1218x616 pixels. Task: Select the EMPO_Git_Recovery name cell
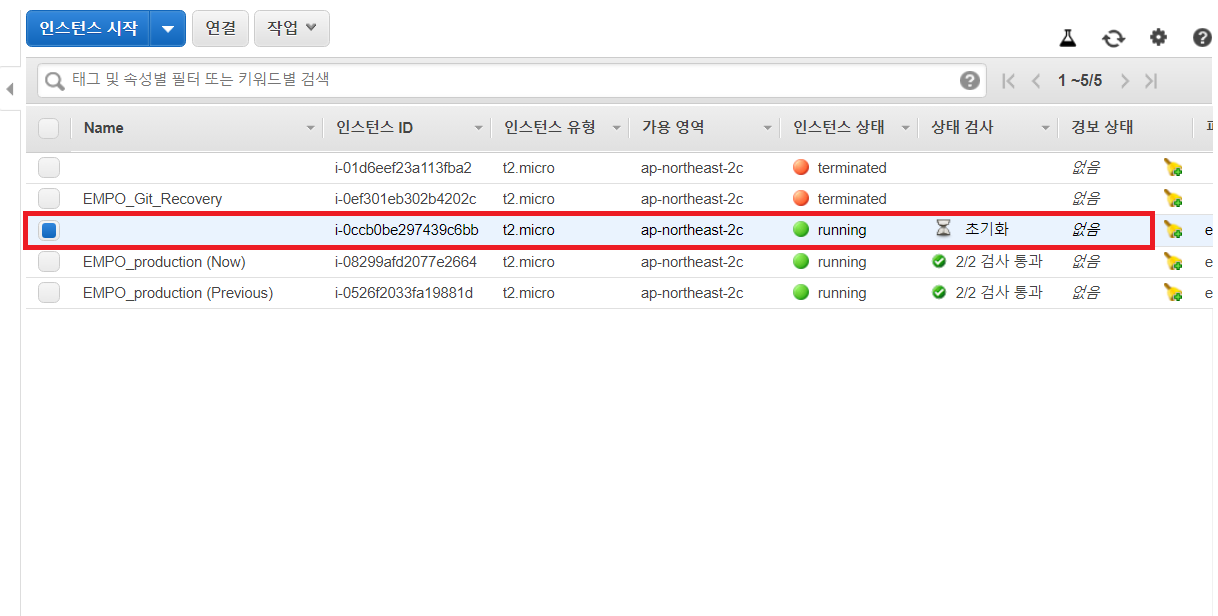(x=152, y=199)
